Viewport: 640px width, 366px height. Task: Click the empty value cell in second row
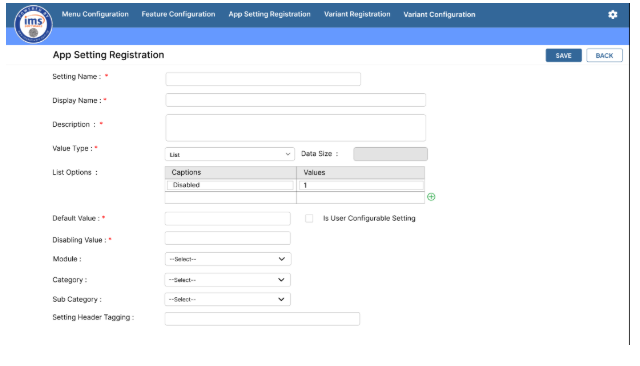pos(361,198)
